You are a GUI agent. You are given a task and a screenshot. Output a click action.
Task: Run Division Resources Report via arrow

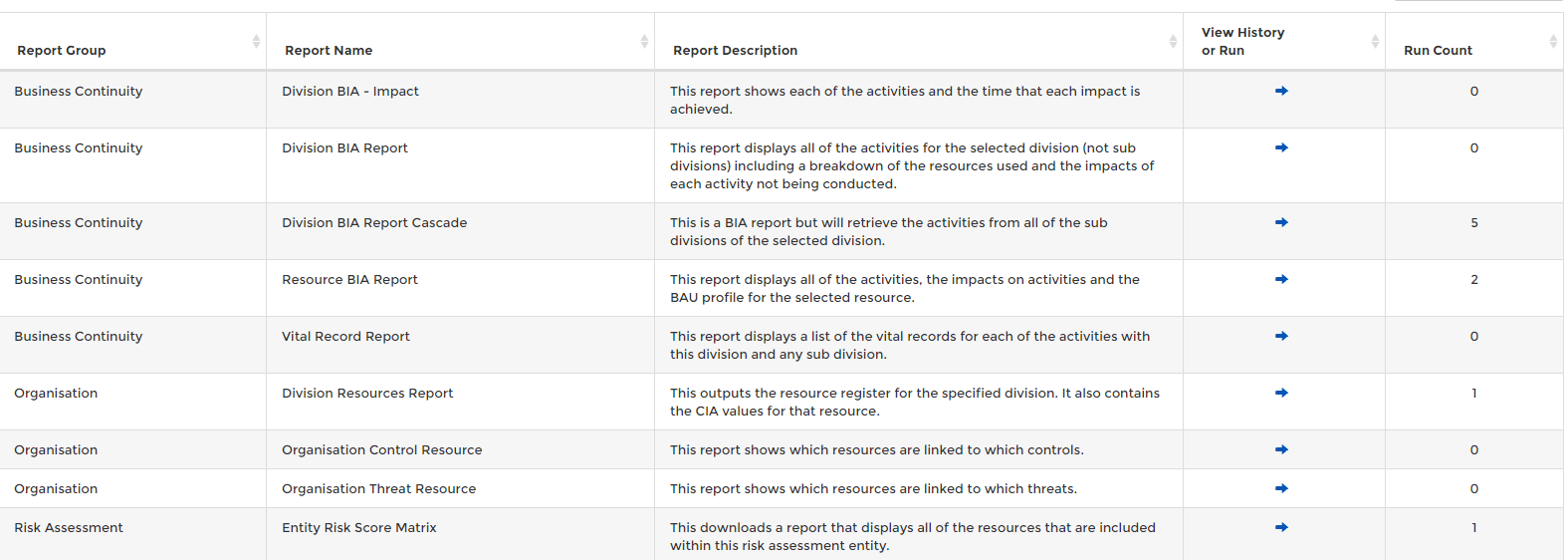(x=1281, y=393)
